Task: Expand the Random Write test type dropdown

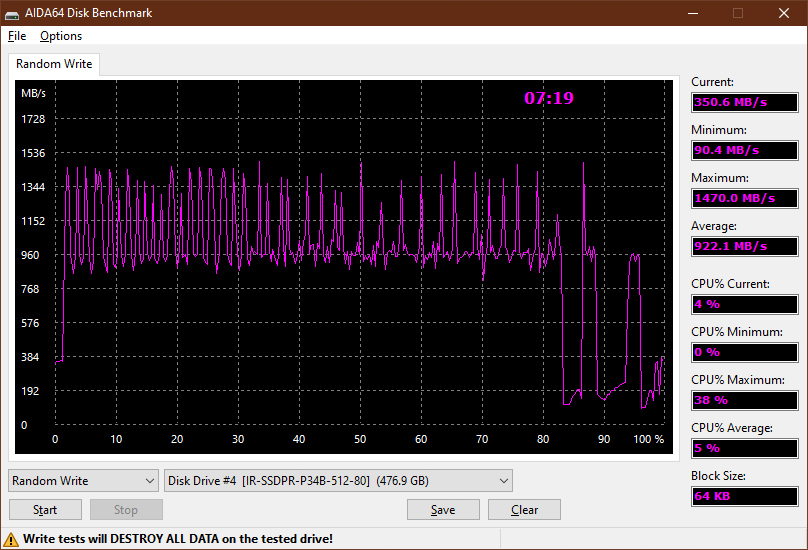Action: pyautogui.click(x=83, y=481)
